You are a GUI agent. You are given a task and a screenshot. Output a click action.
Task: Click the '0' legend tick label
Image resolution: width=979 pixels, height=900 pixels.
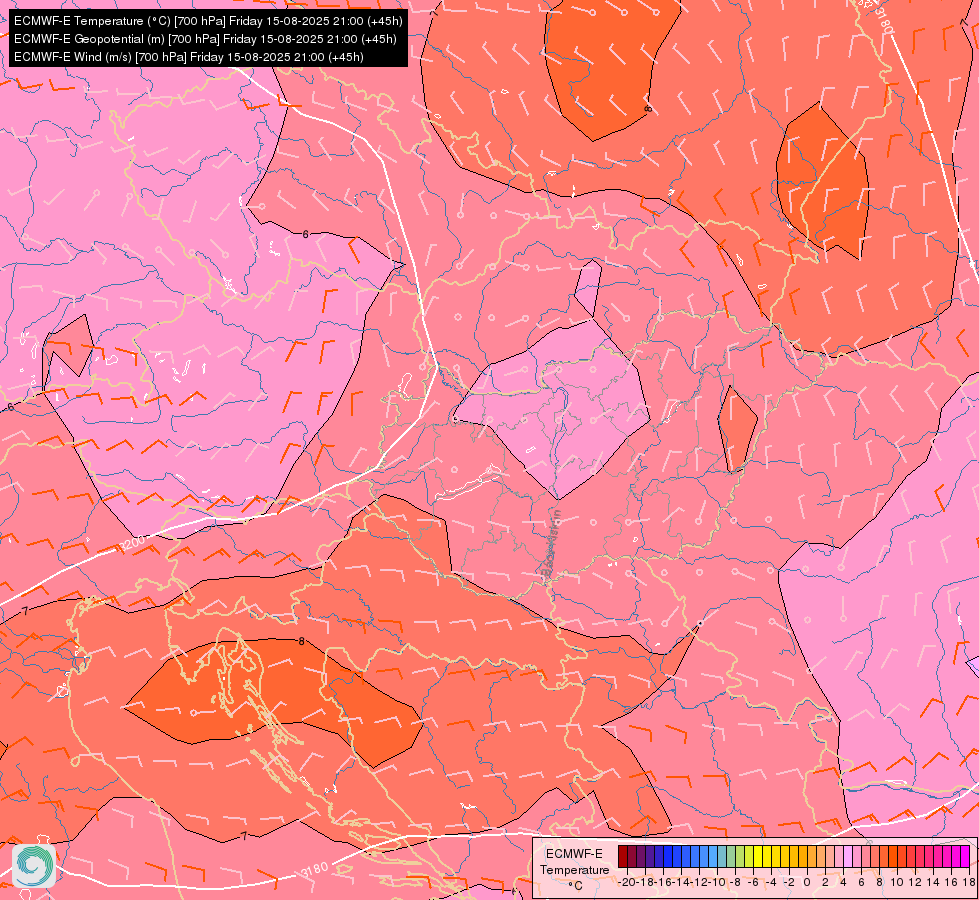[807, 882]
